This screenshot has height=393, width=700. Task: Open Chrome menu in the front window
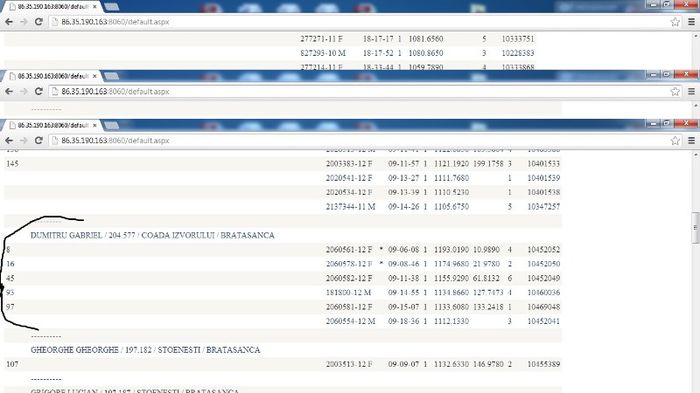pos(692,141)
